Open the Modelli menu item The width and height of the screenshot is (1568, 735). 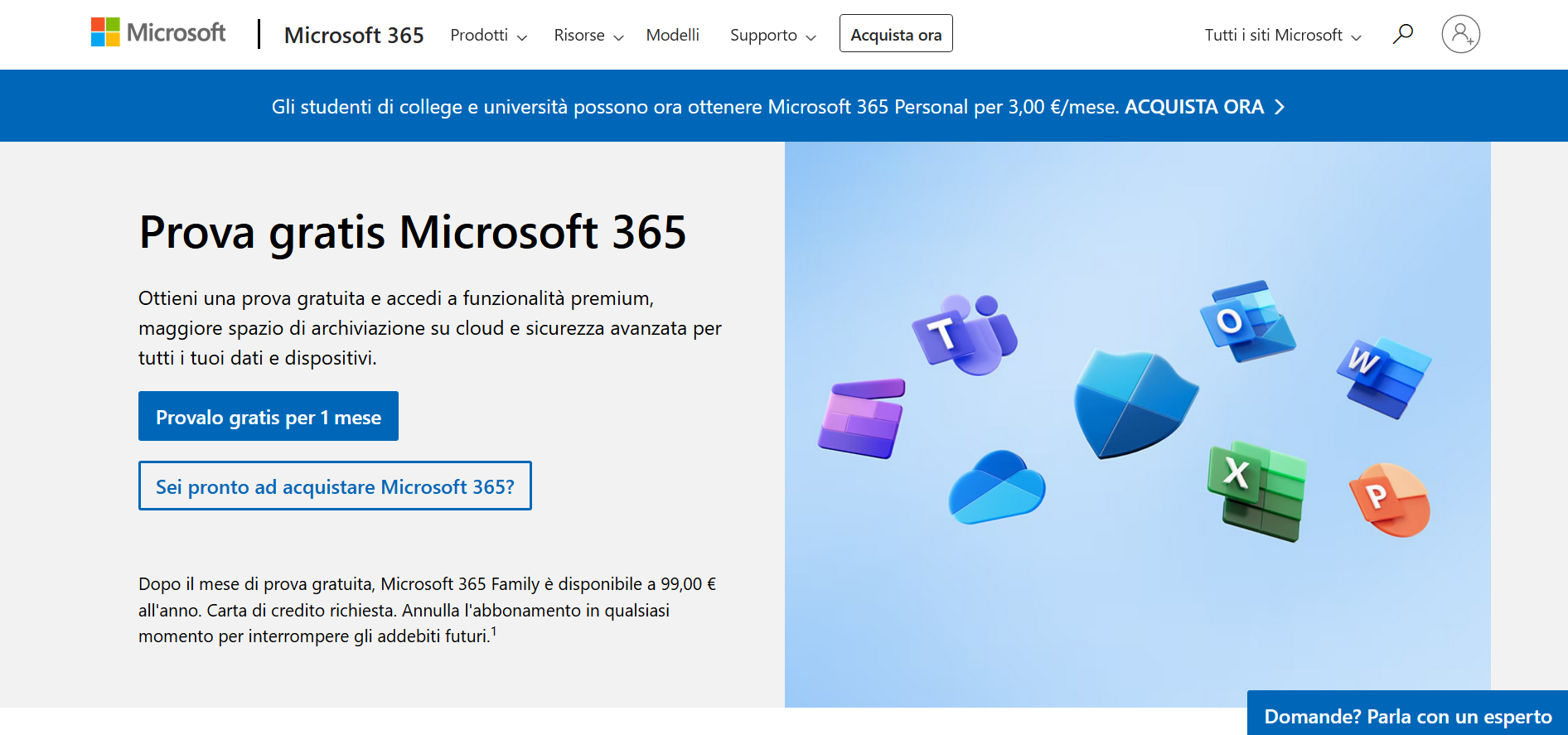672,35
